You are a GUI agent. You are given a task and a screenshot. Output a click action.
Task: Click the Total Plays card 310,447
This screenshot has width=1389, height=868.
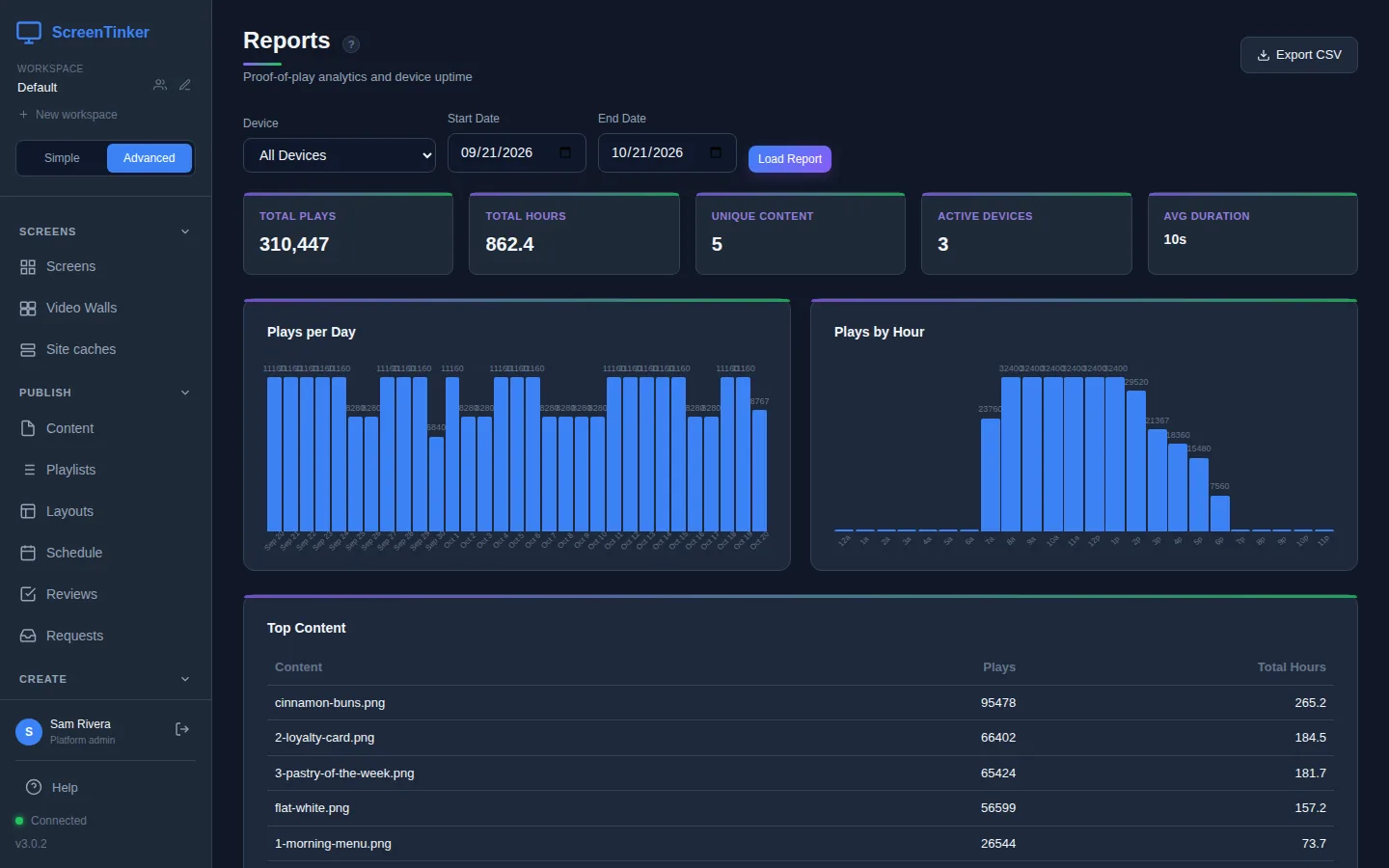[x=348, y=234]
